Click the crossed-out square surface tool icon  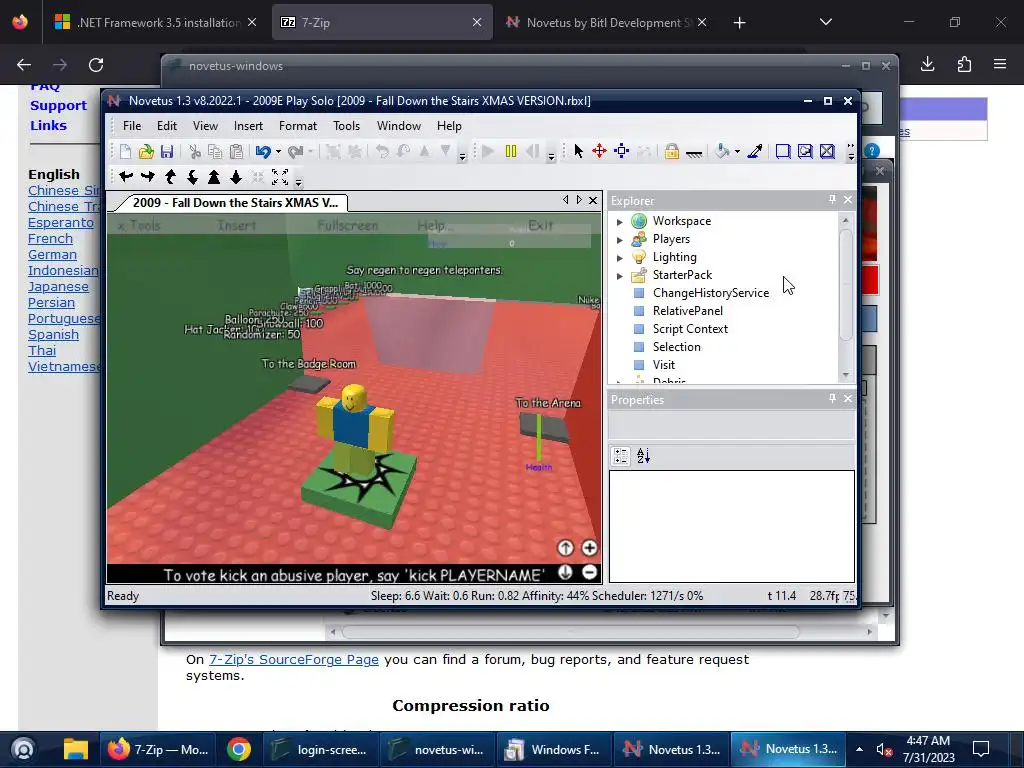point(827,152)
